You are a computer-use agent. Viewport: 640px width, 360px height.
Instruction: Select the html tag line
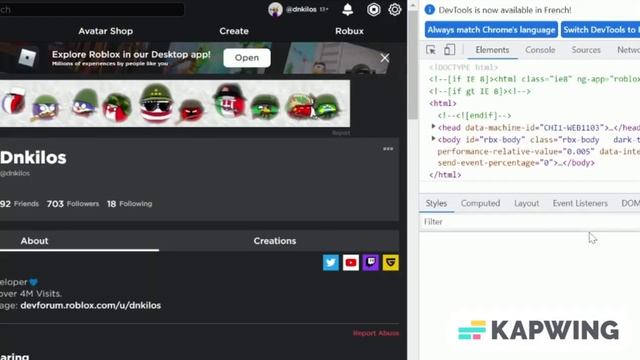pos(442,103)
